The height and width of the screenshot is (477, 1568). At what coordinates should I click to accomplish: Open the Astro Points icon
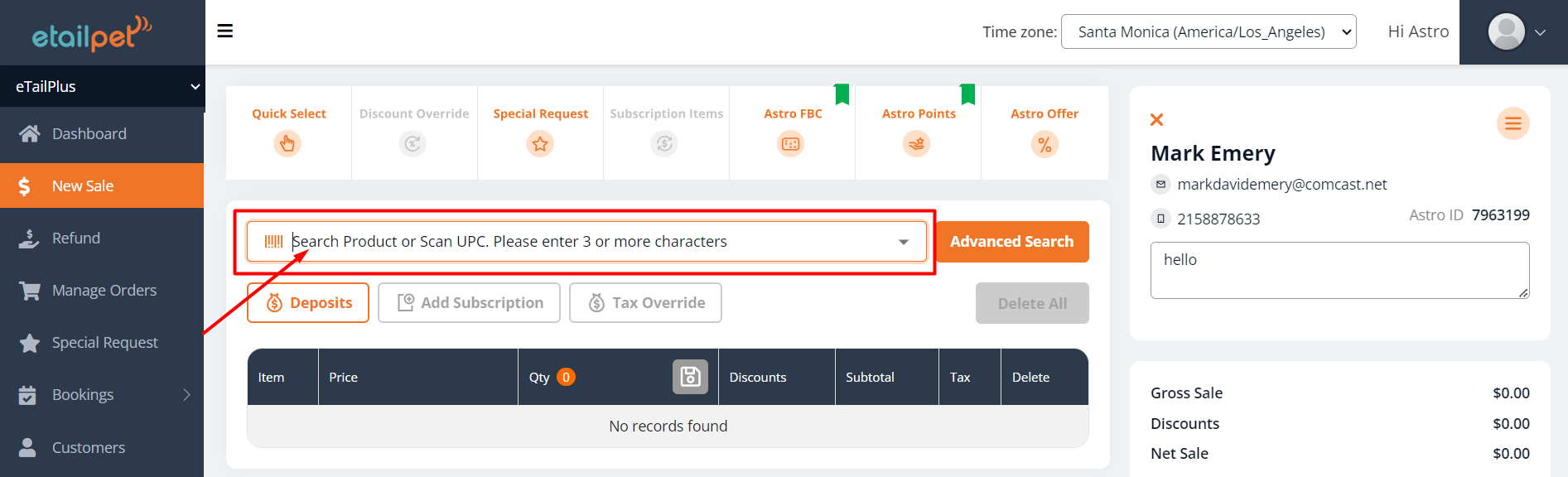917,144
